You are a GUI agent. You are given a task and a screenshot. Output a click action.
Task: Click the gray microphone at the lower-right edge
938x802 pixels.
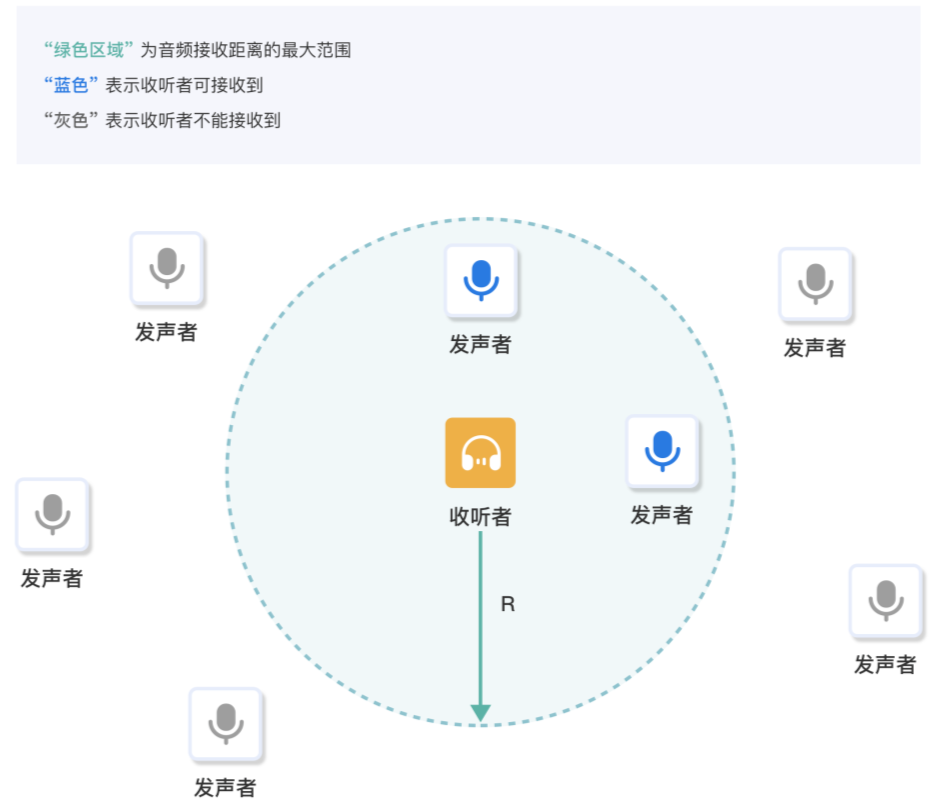[885, 601]
